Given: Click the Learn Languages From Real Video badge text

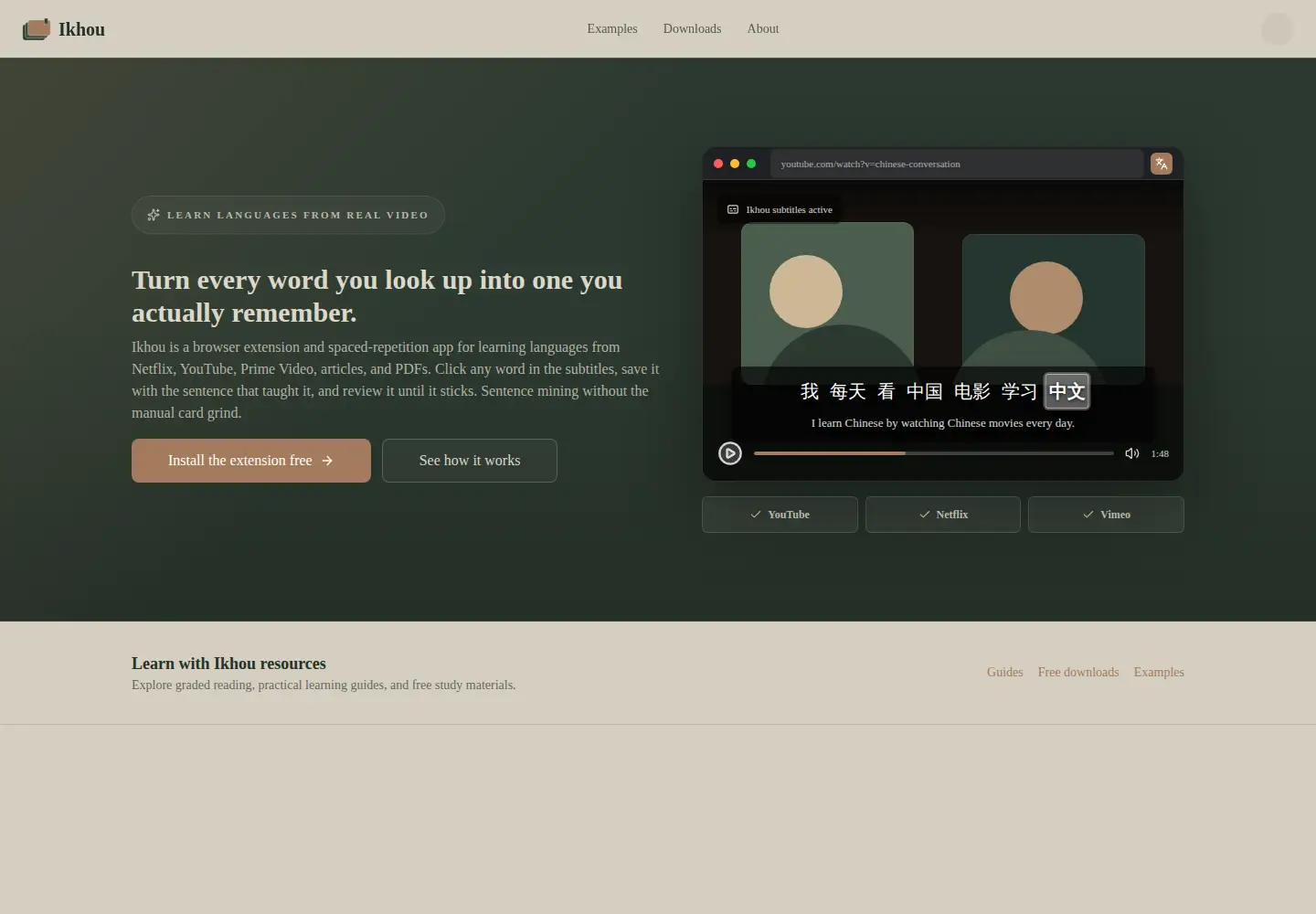Looking at the screenshot, I should [298, 215].
